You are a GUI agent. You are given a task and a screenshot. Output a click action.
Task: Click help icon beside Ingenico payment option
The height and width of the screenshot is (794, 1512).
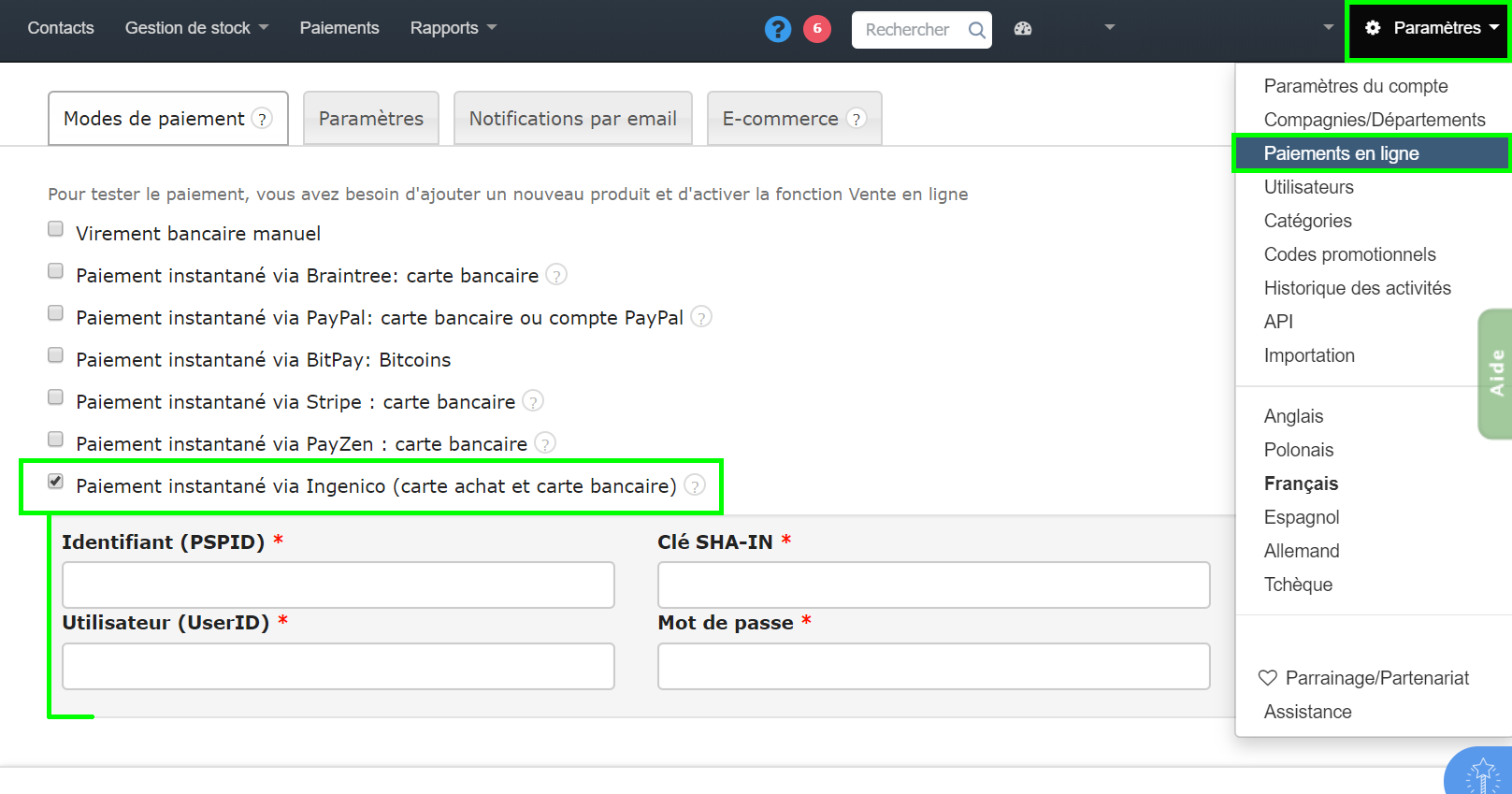[695, 485]
